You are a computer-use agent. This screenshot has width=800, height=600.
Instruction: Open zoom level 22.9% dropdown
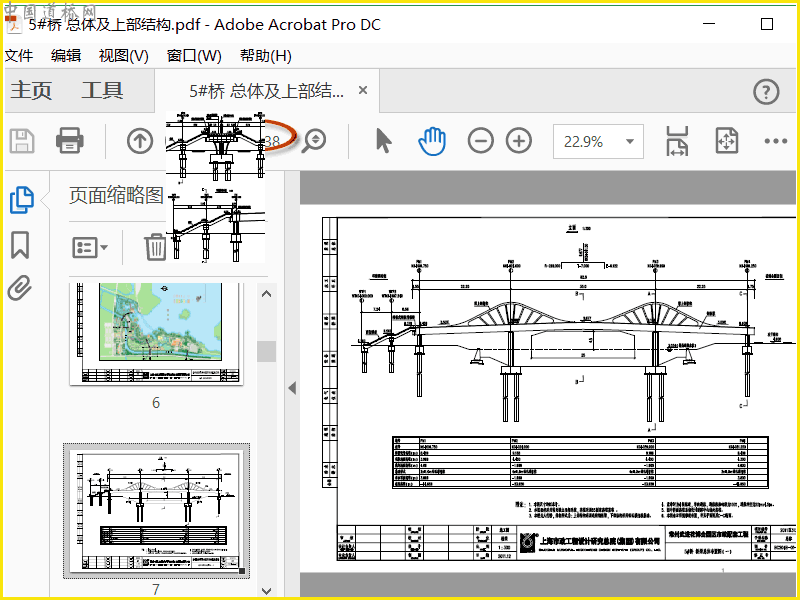(x=598, y=141)
